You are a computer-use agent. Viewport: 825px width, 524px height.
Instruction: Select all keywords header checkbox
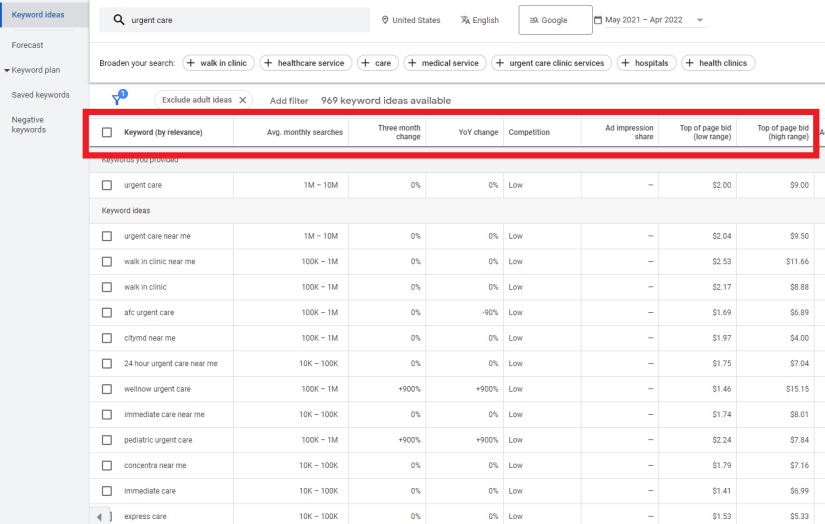point(107,133)
